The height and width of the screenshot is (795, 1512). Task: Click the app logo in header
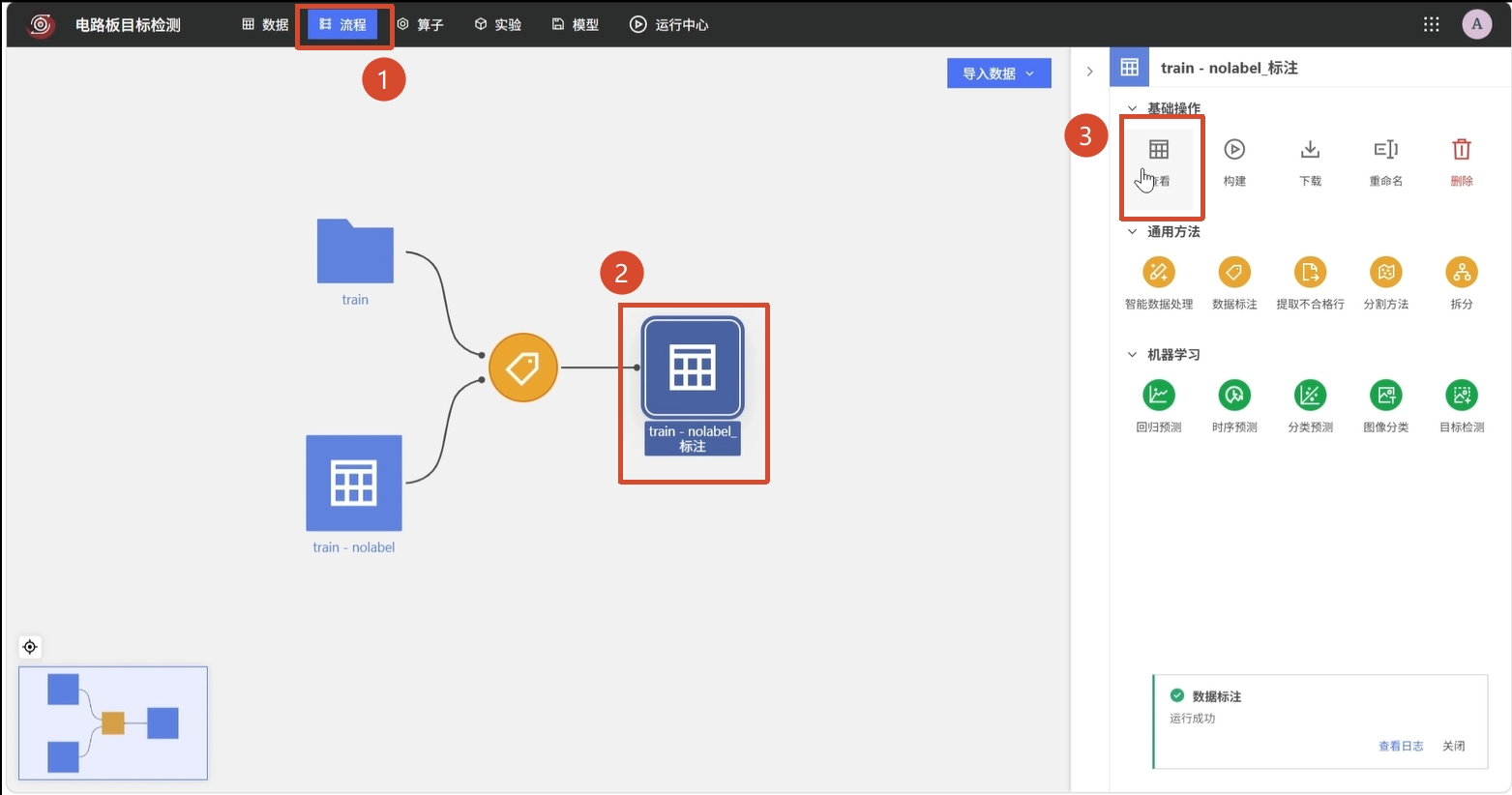click(41, 24)
